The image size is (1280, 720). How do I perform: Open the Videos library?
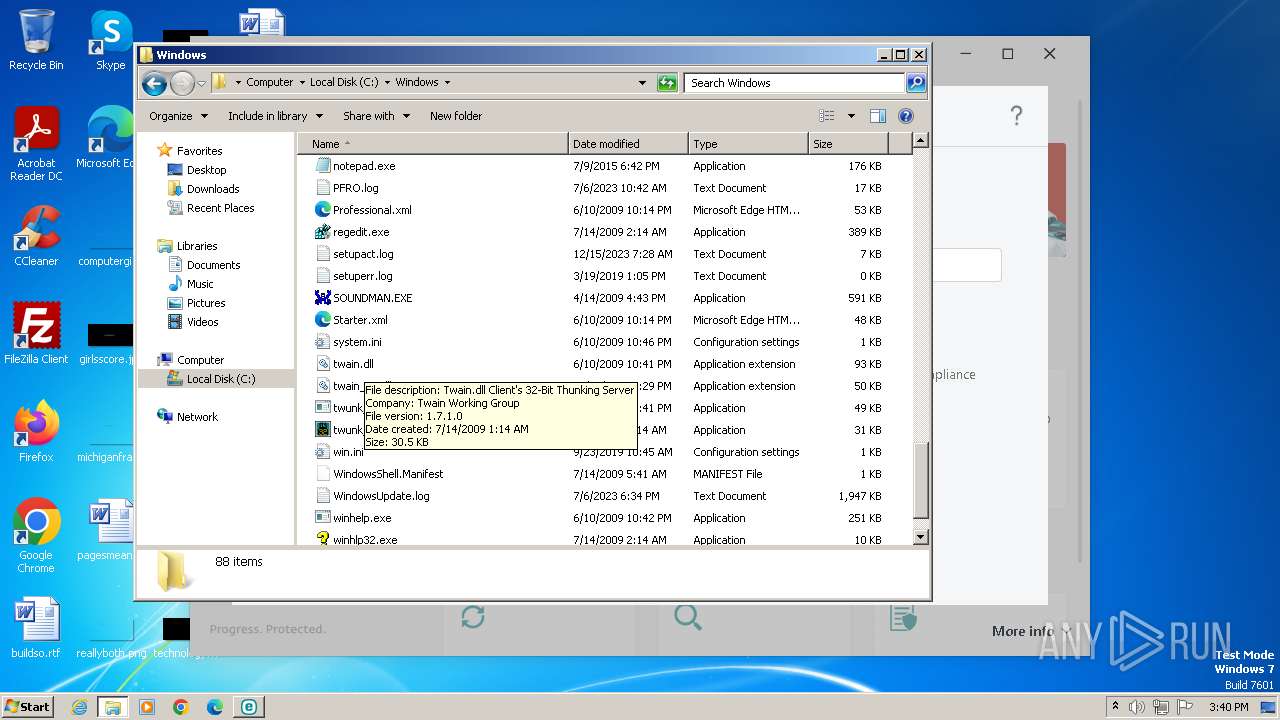point(202,322)
